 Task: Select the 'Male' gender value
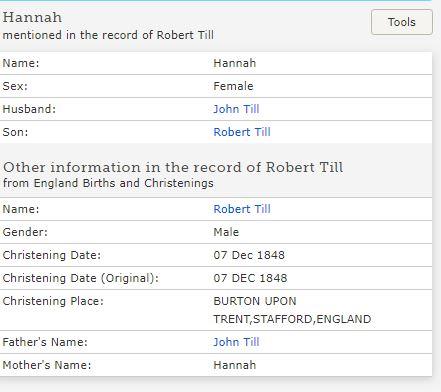pyautogui.click(x=226, y=232)
